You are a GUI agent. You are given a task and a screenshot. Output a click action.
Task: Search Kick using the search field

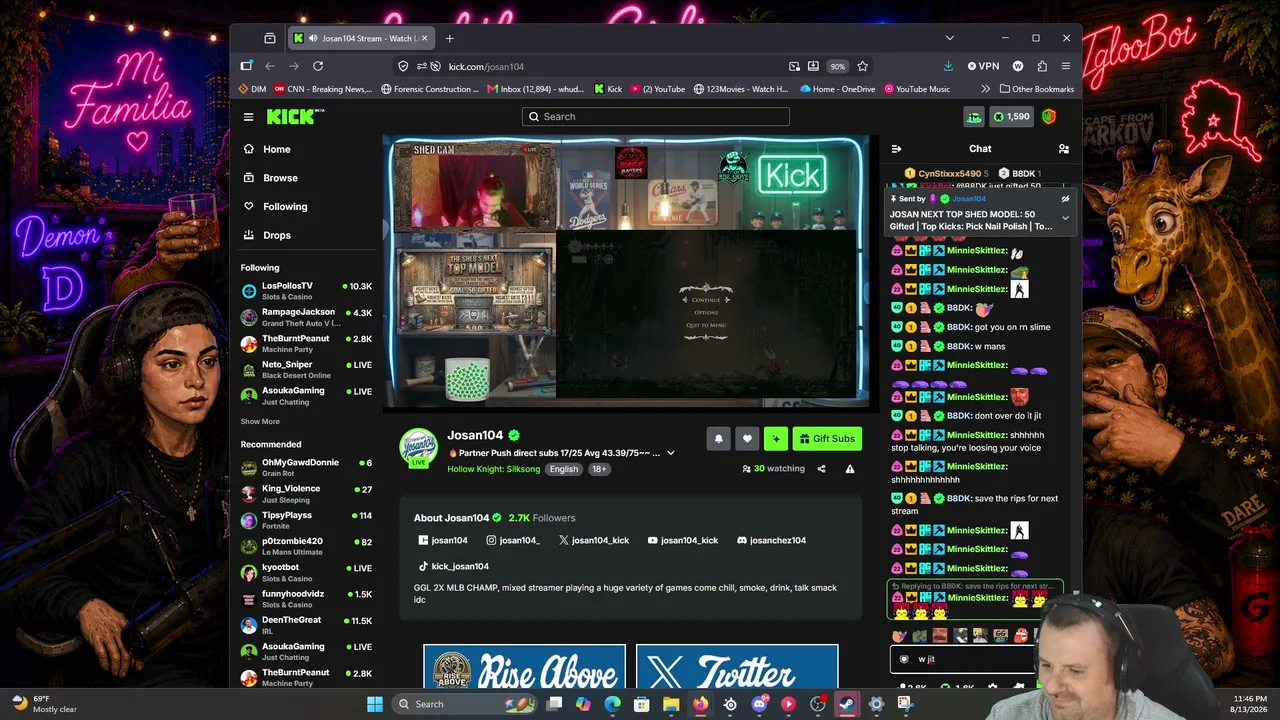coord(656,117)
